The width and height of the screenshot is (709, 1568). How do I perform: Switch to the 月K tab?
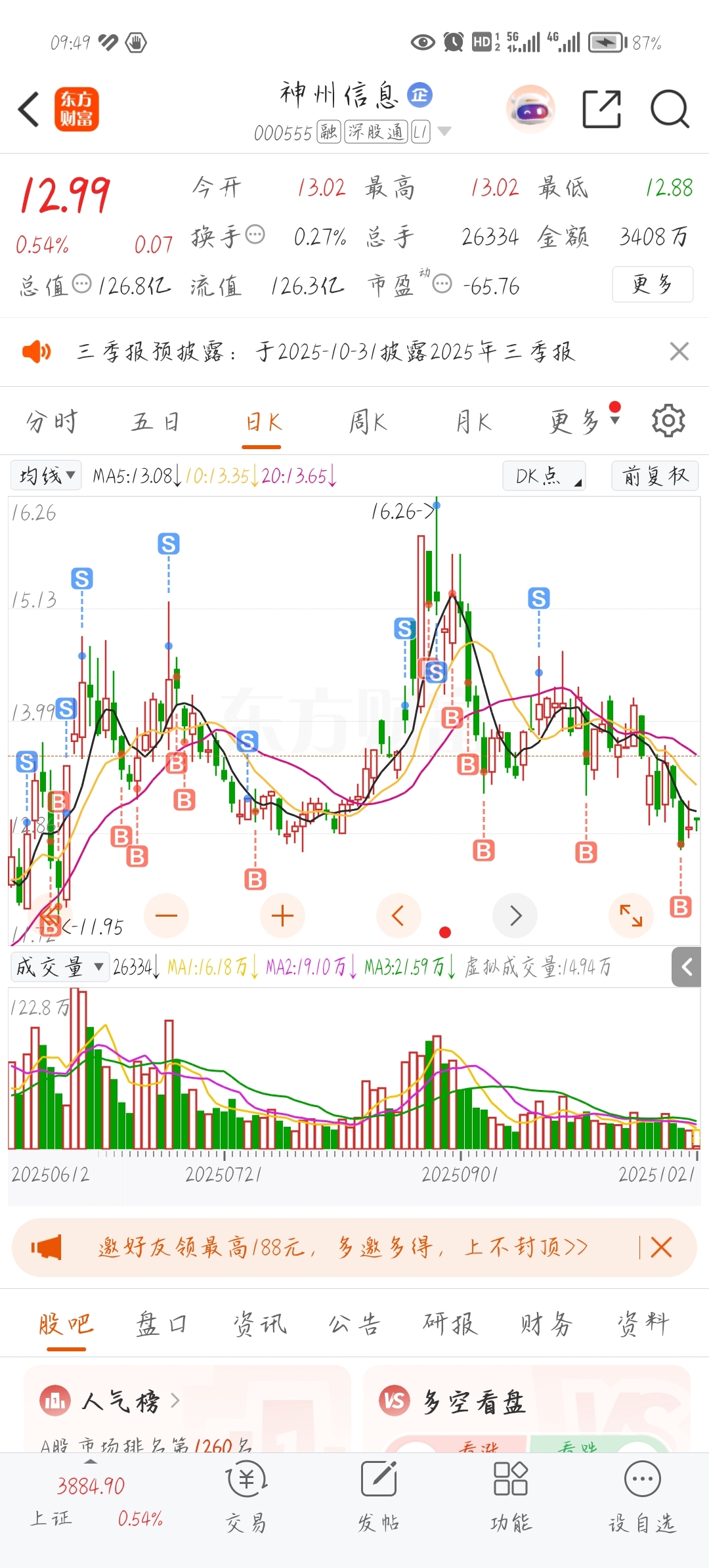tap(474, 421)
